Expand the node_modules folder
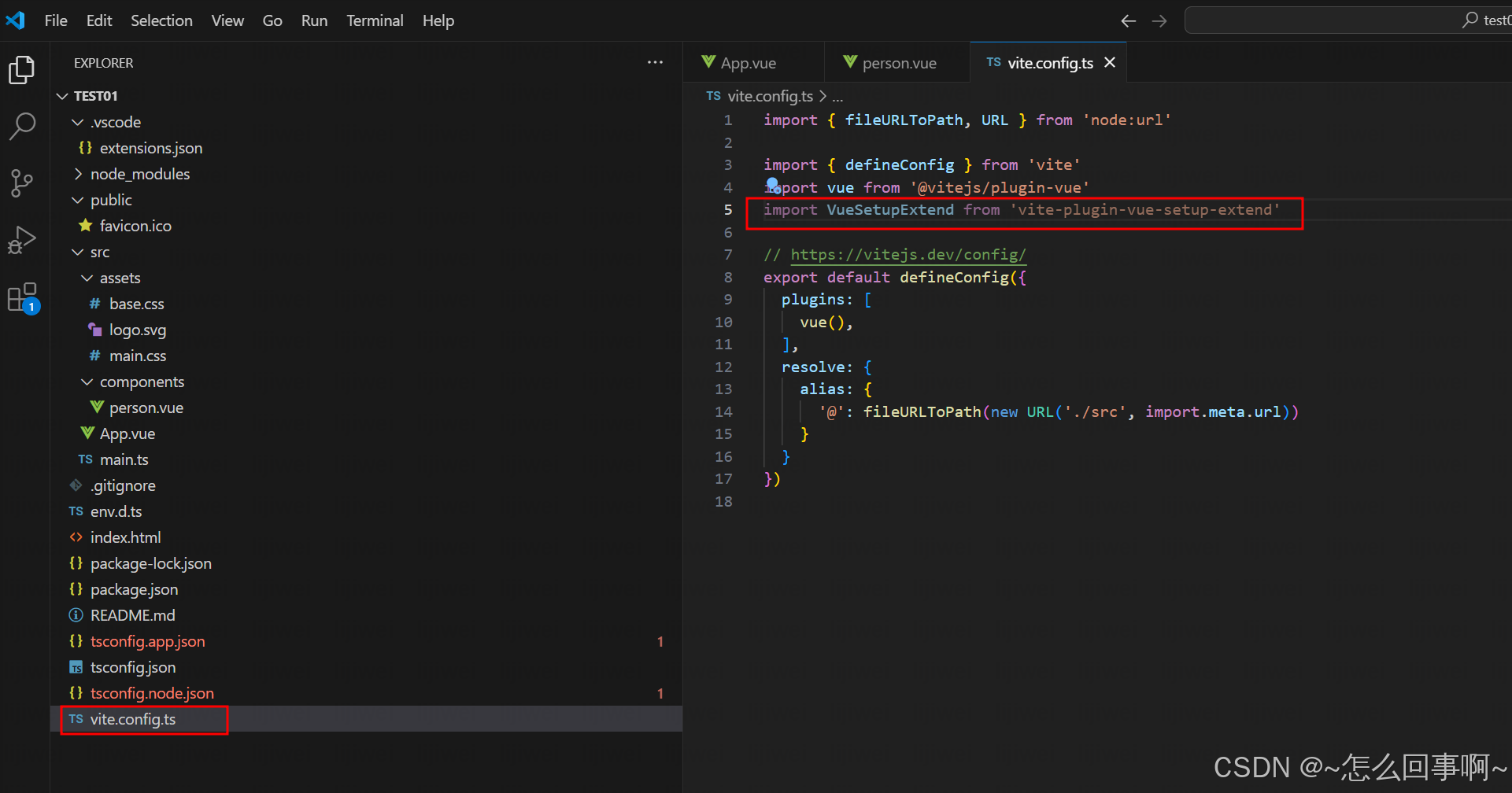The width and height of the screenshot is (1512, 793). (77, 174)
